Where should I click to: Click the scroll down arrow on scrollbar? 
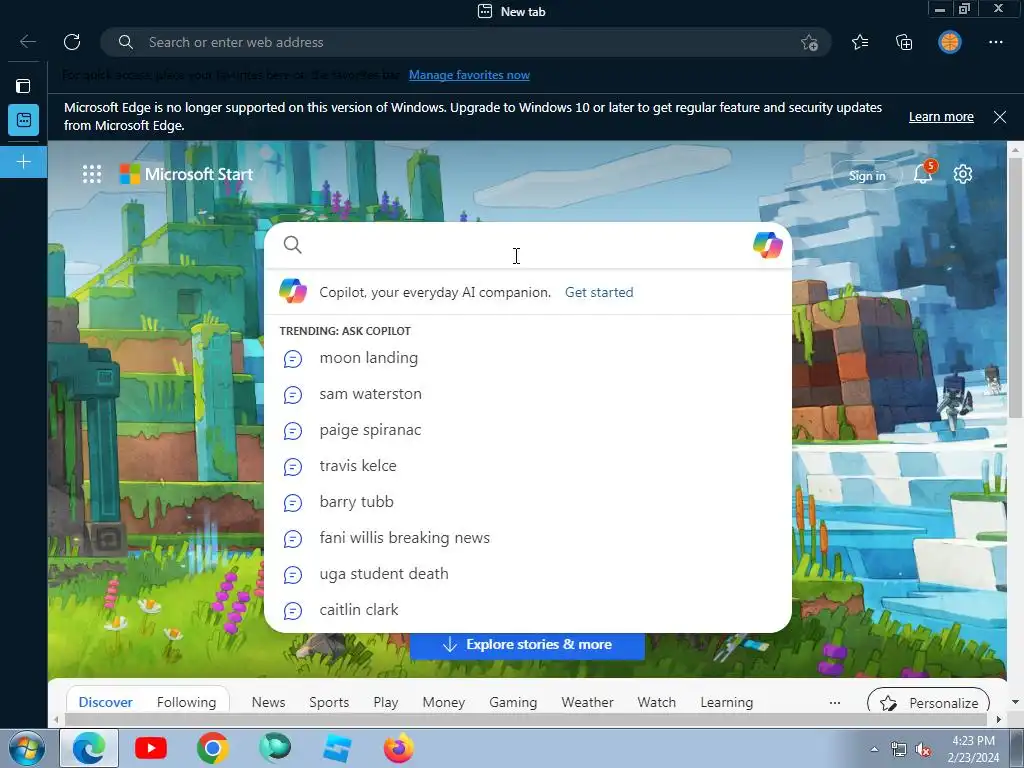[1016, 703]
